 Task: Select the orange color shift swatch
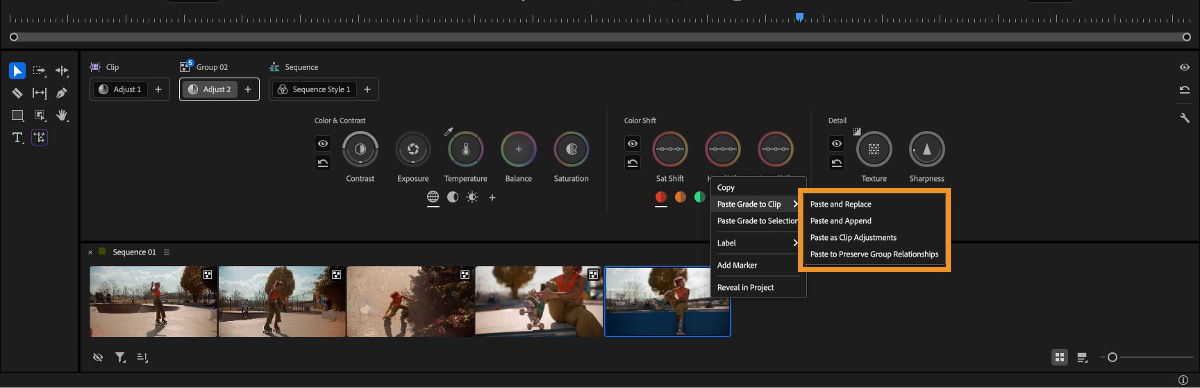680,197
